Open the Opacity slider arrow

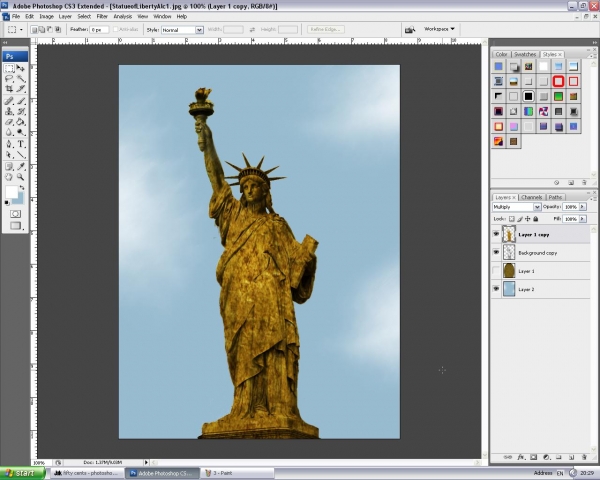pyautogui.click(x=582, y=207)
